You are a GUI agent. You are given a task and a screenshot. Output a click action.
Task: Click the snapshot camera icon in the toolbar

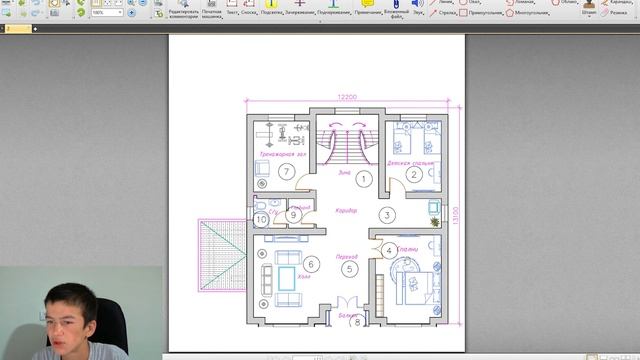point(54,13)
